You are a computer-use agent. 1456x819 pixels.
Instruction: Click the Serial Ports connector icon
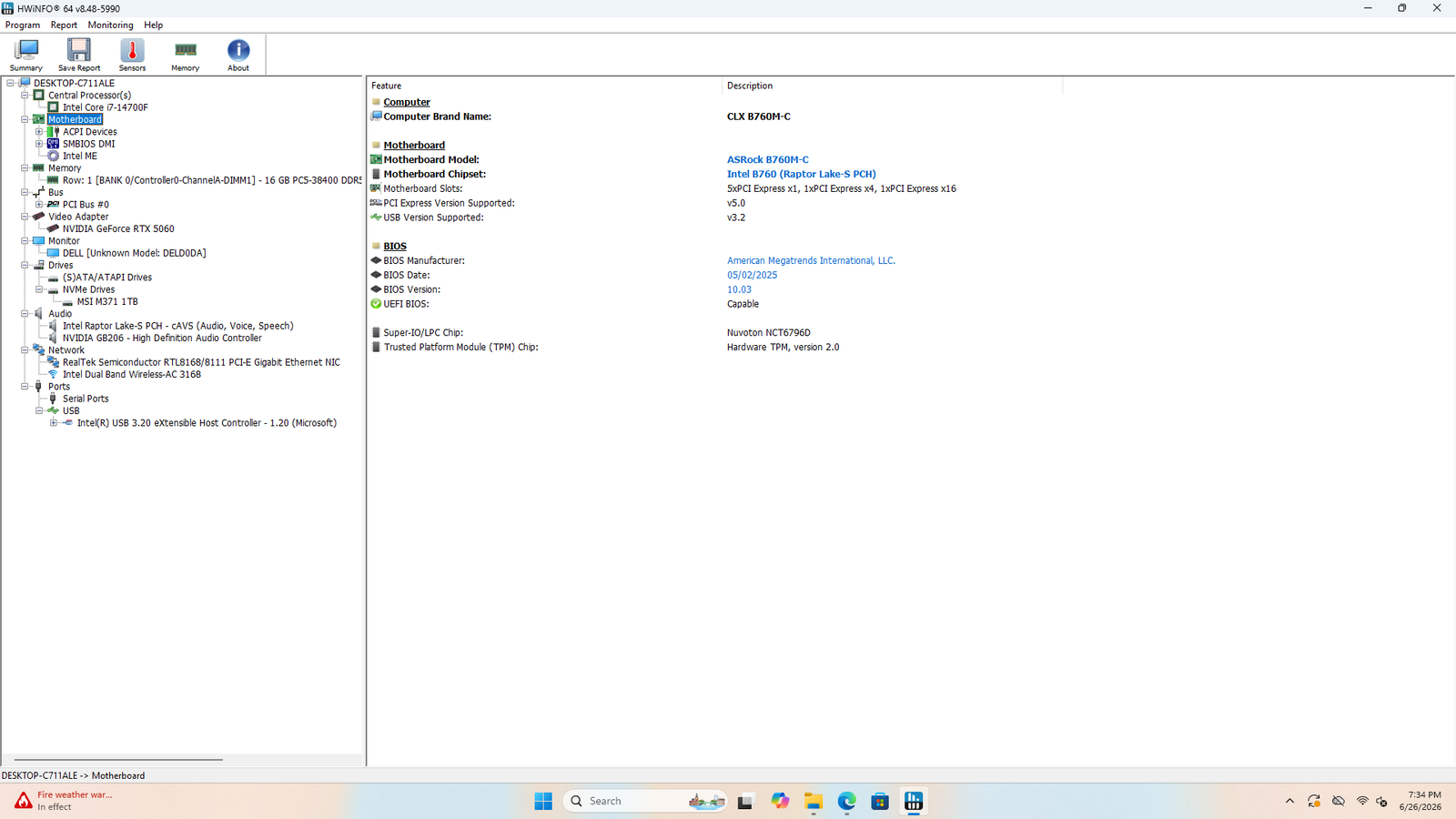(54, 399)
